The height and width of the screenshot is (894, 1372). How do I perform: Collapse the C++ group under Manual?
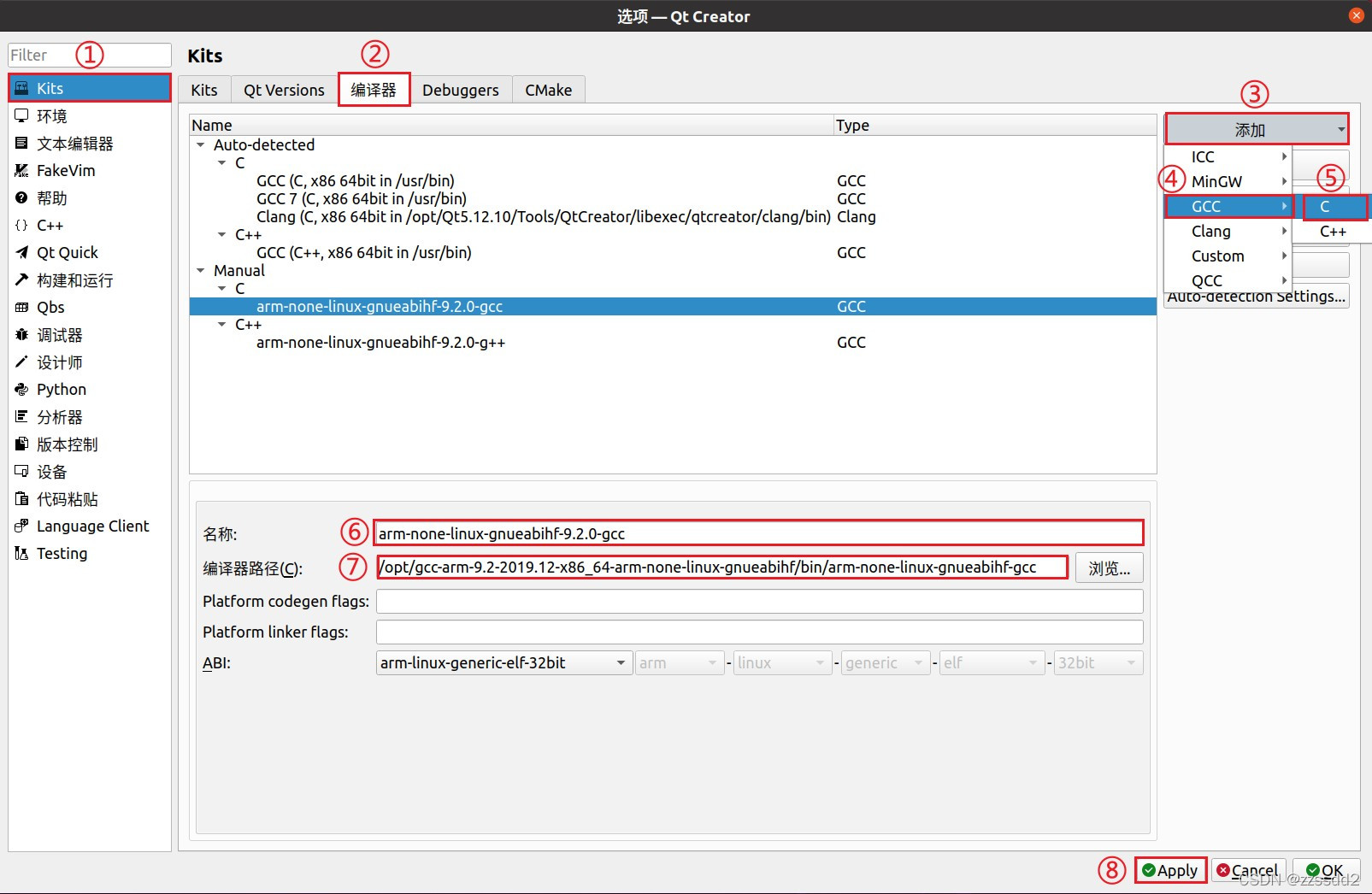point(222,324)
